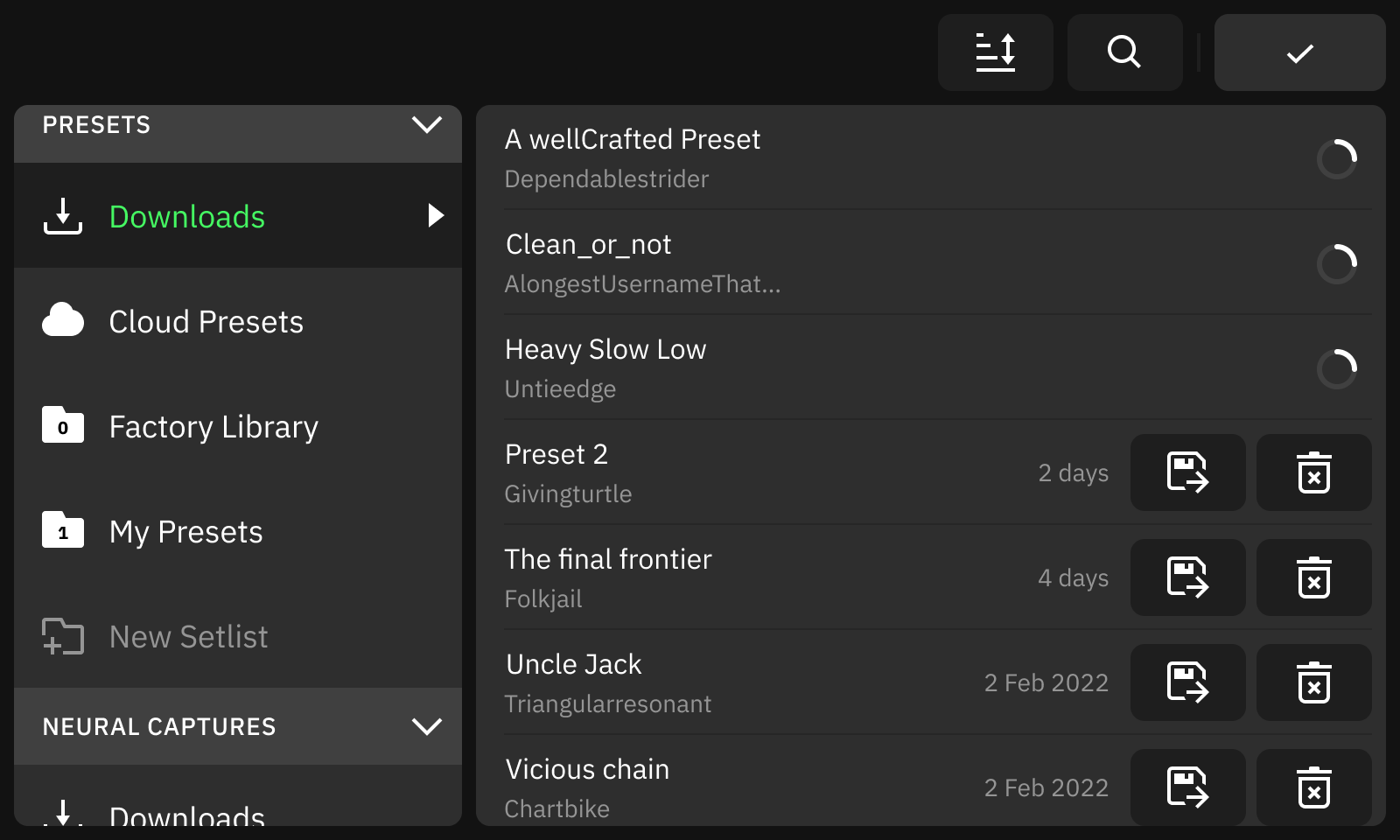Viewport: 1400px width, 840px height.
Task: Delete the Preset 2 download
Action: [1313, 472]
